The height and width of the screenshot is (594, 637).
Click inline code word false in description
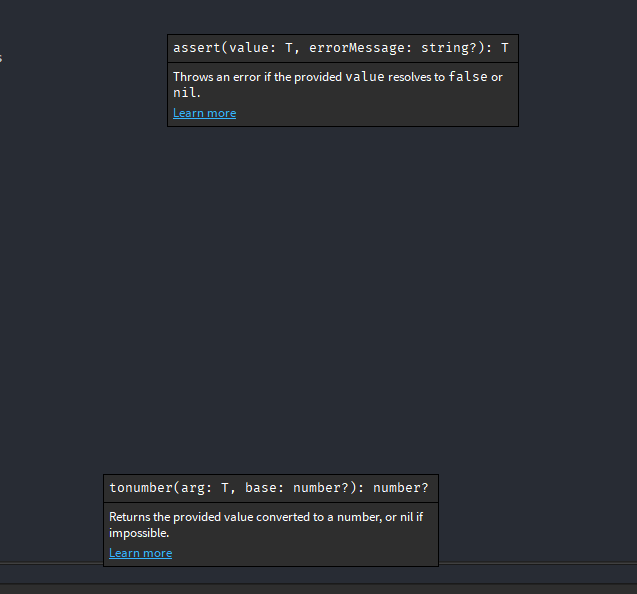(x=468, y=77)
